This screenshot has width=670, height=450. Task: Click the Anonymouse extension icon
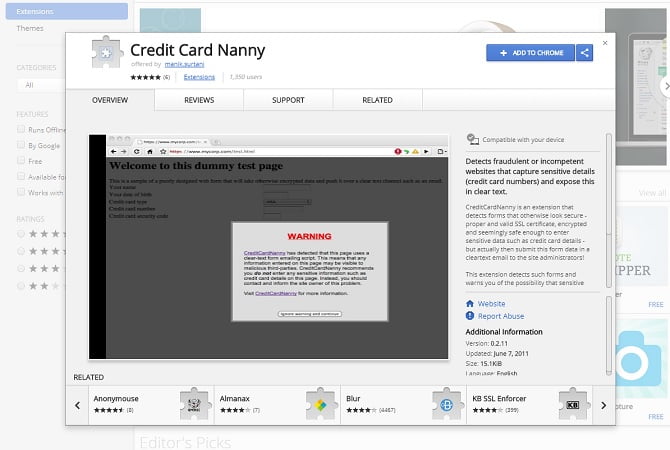coord(195,404)
